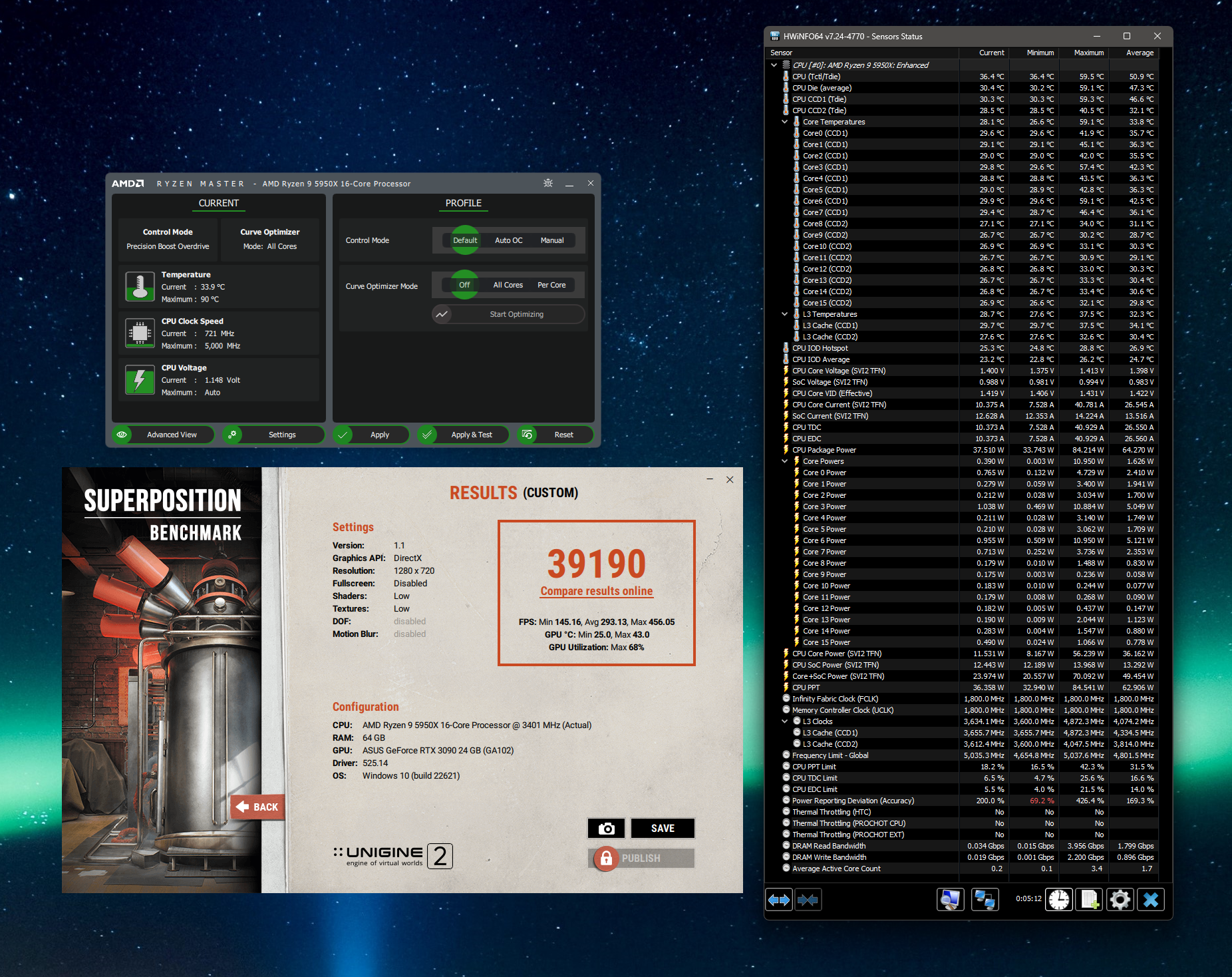Open HWiNFO monitor with magnifier icon
This screenshot has height=977, width=1232.
[x=950, y=900]
